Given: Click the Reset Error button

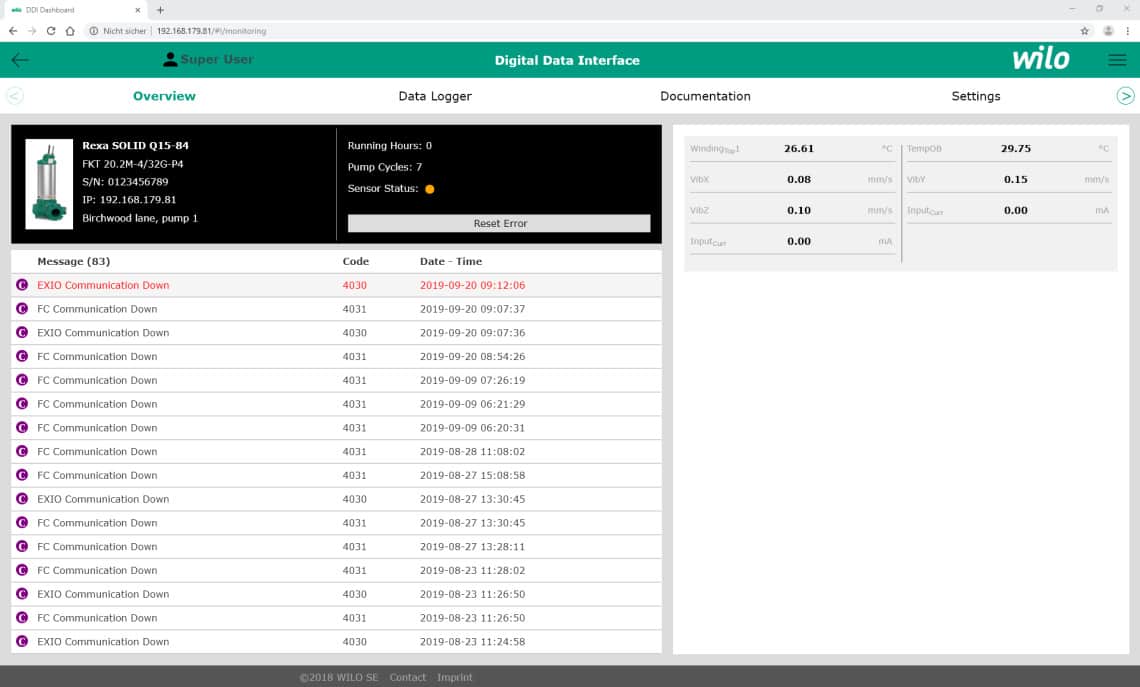Looking at the screenshot, I should (x=499, y=223).
